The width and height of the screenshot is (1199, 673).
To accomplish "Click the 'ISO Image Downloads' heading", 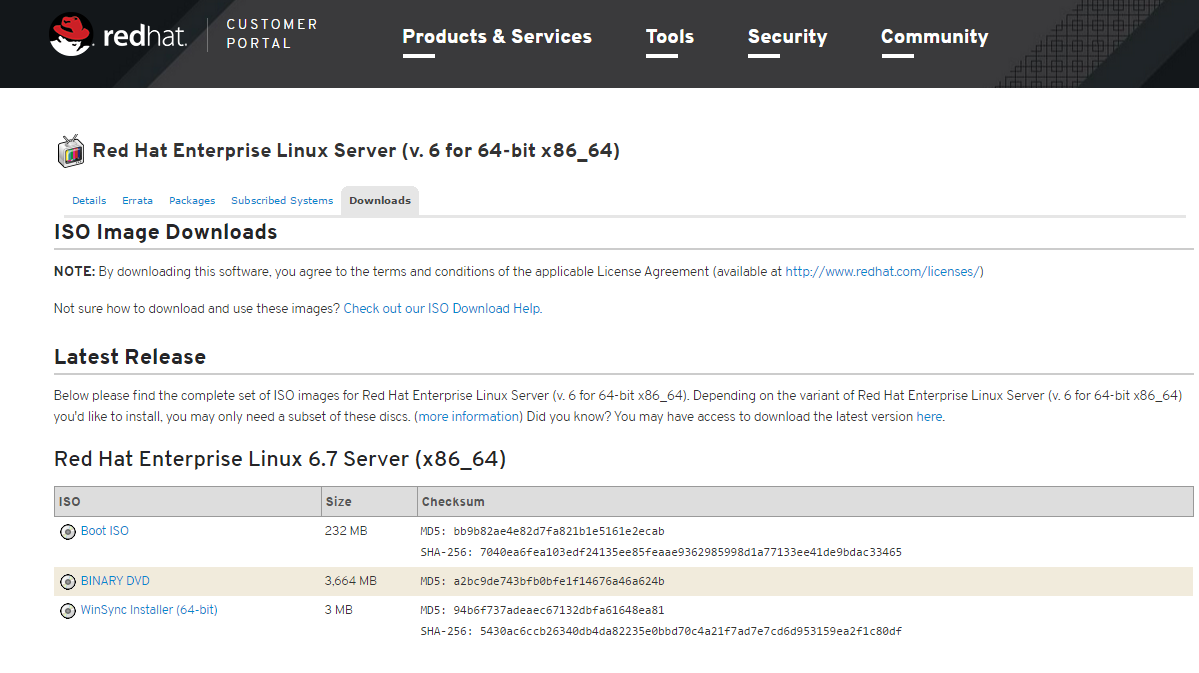I will coord(165,232).
